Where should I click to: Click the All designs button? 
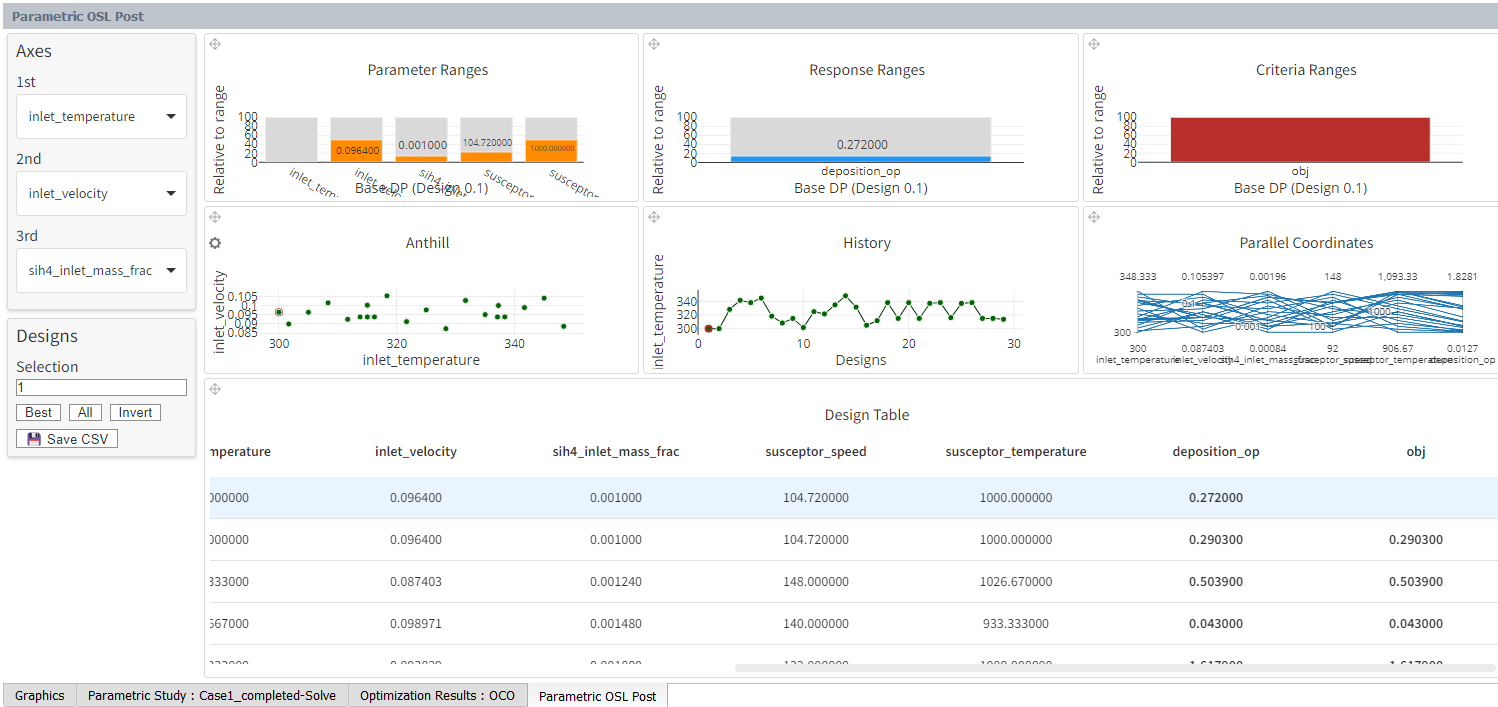point(85,412)
